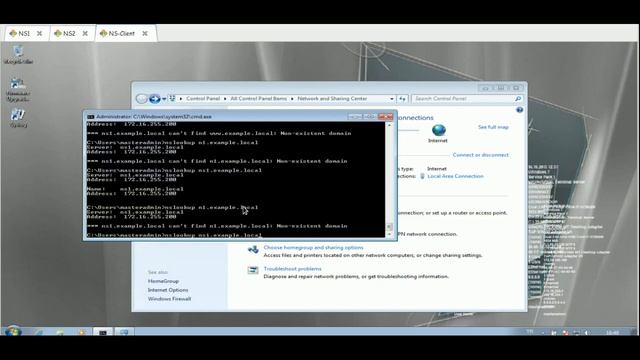Click Network and Sharing Center breadcrumb

332,99
